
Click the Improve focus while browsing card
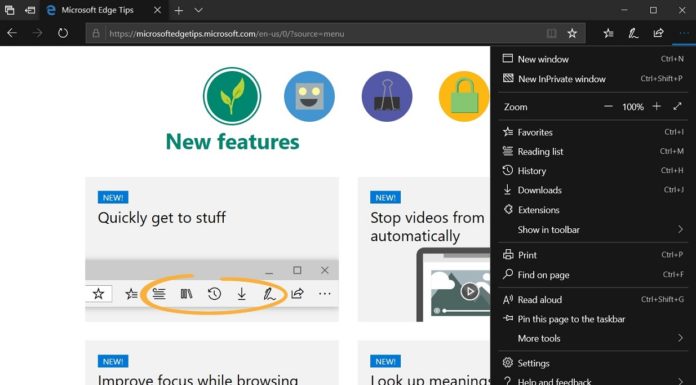click(x=212, y=362)
